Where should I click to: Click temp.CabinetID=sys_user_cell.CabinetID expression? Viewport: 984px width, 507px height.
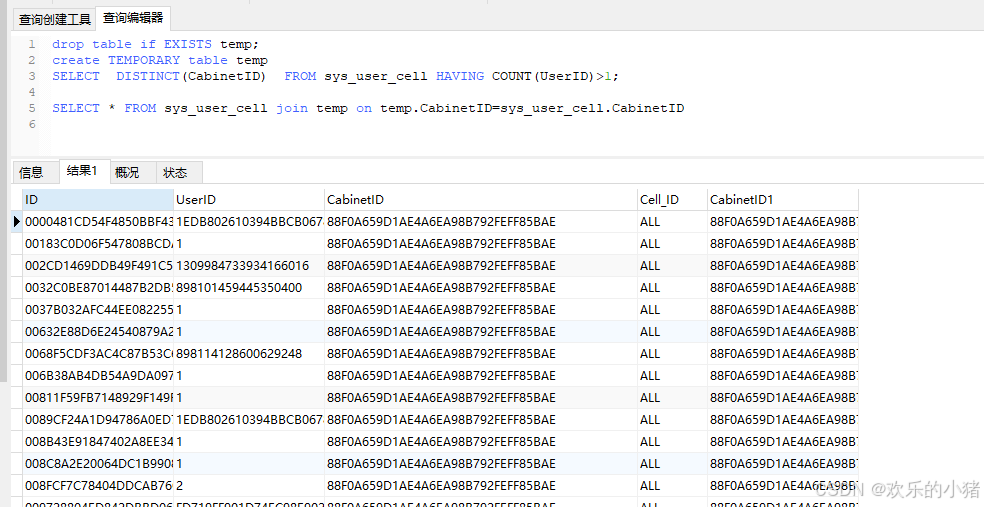532,108
